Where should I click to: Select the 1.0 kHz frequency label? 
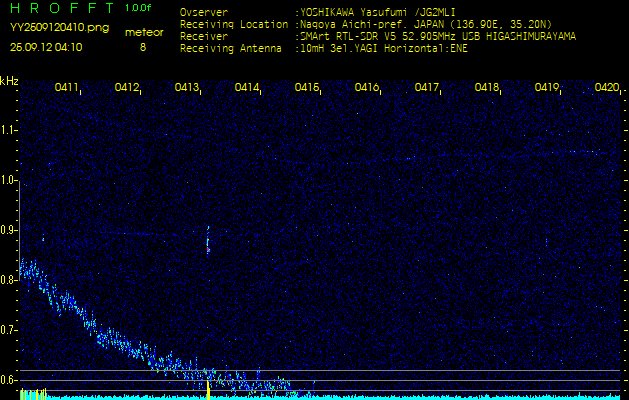coord(9,180)
